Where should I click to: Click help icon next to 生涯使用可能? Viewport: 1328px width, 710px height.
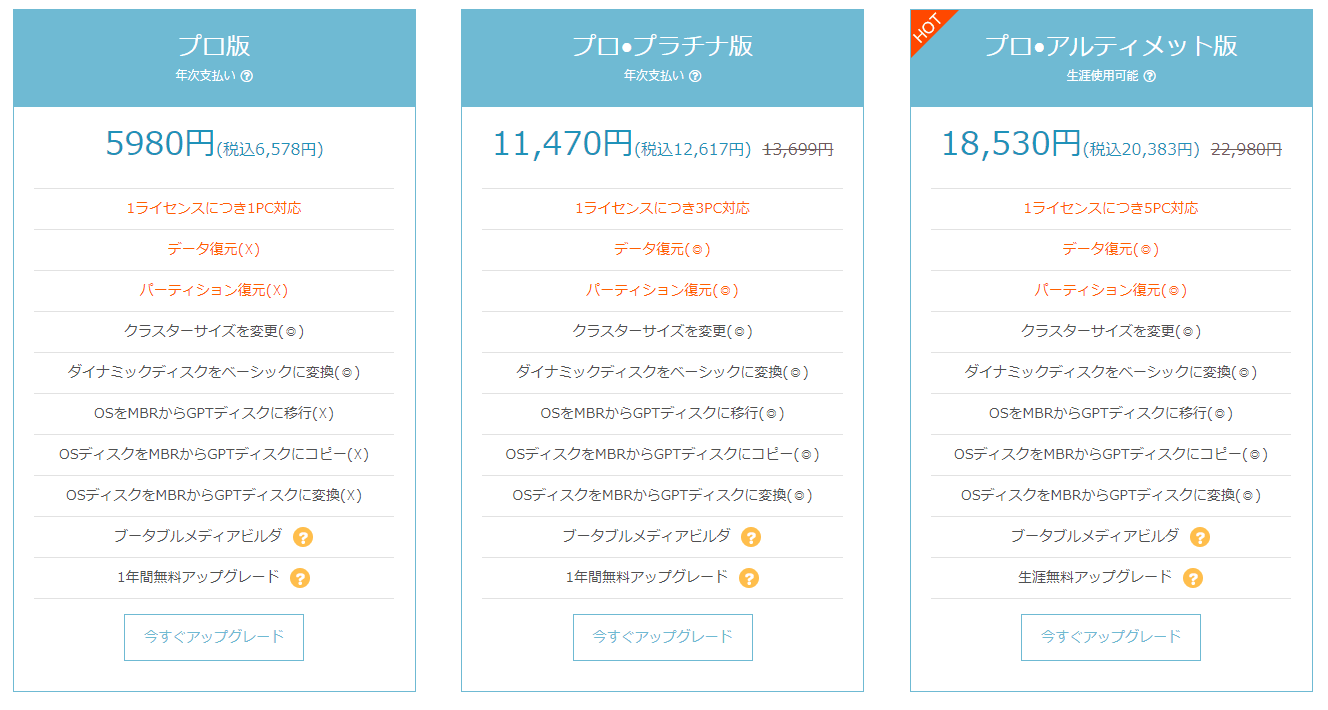point(1149,76)
